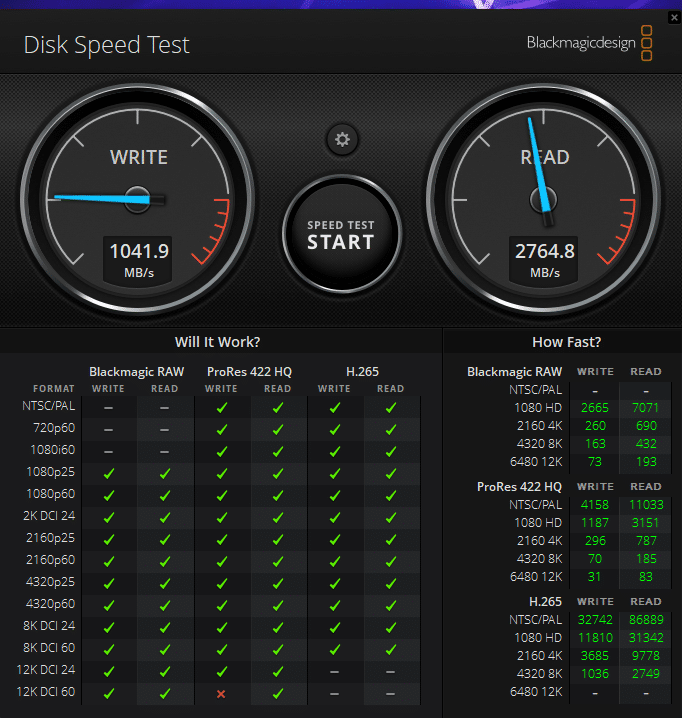This screenshot has width=682, height=718.
Task: Open settings with the gear icon
Action: point(342,139)
